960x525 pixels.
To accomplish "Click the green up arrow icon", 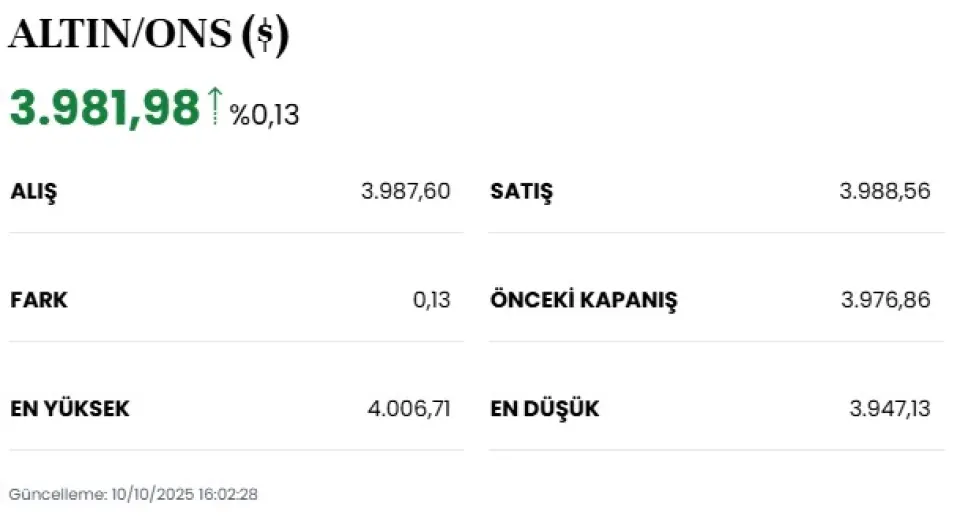I will tap(214, 106).
